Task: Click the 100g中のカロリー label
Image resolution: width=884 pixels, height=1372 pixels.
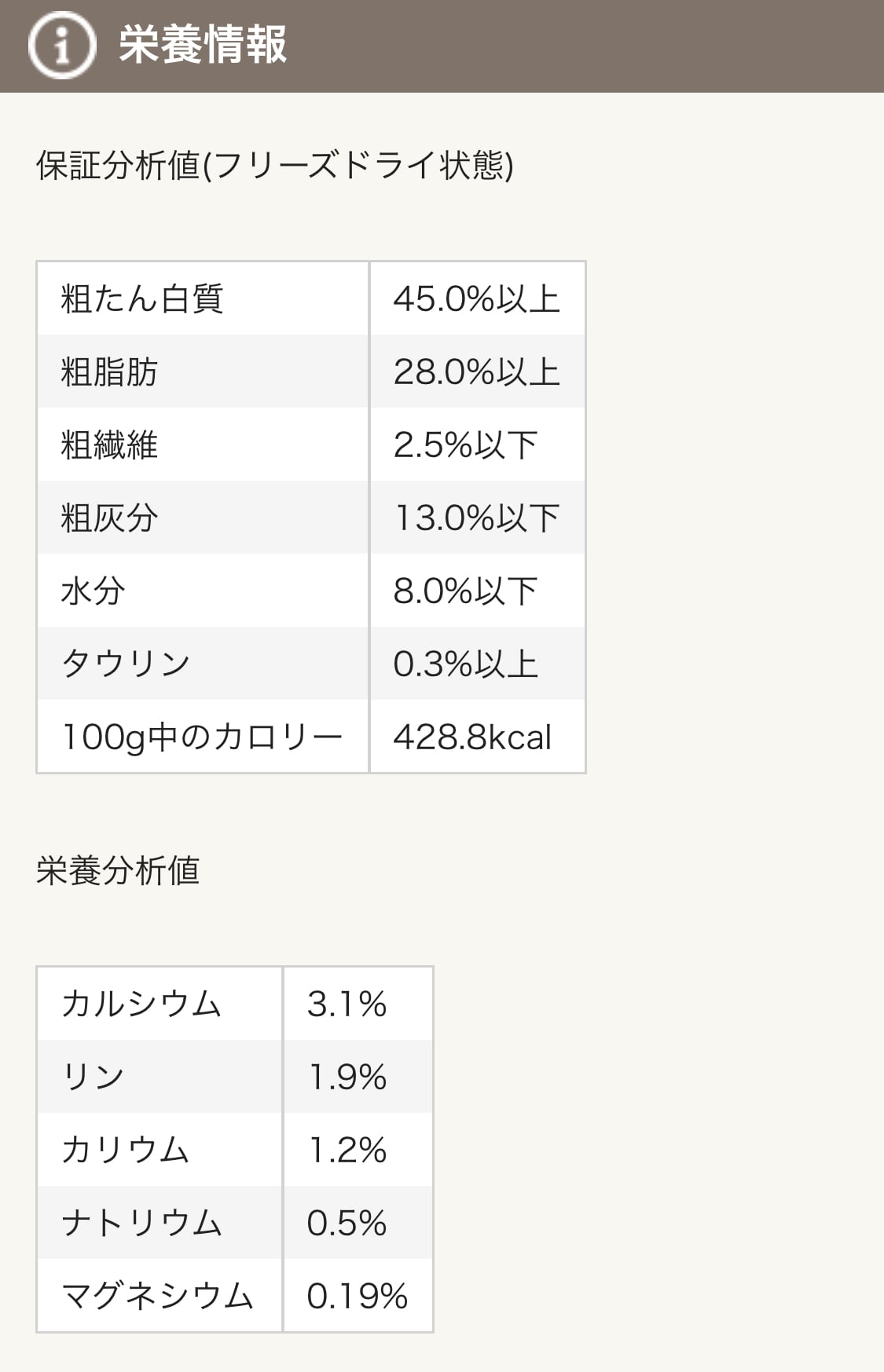Action: click(202, 737)
